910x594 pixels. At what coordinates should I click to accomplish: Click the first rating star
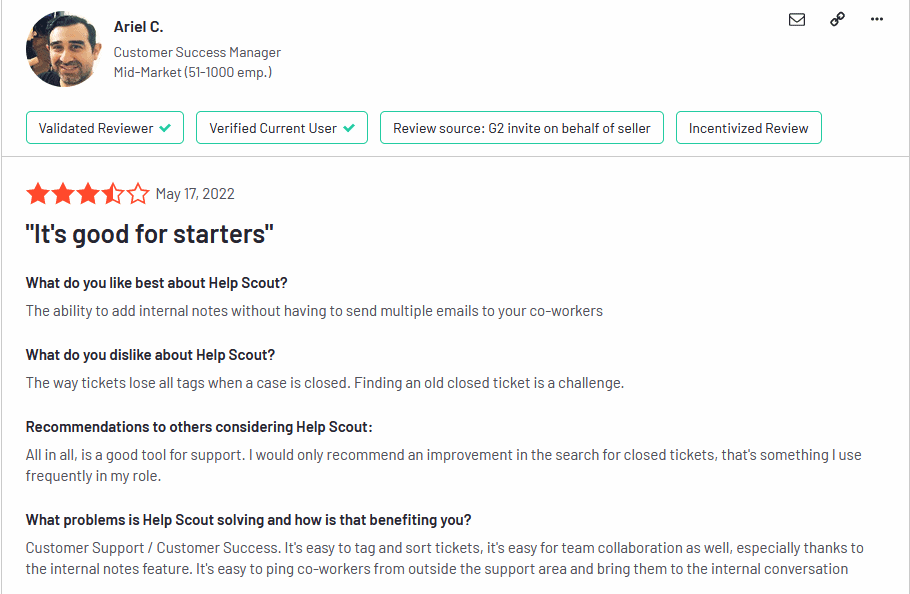[38, 194]
